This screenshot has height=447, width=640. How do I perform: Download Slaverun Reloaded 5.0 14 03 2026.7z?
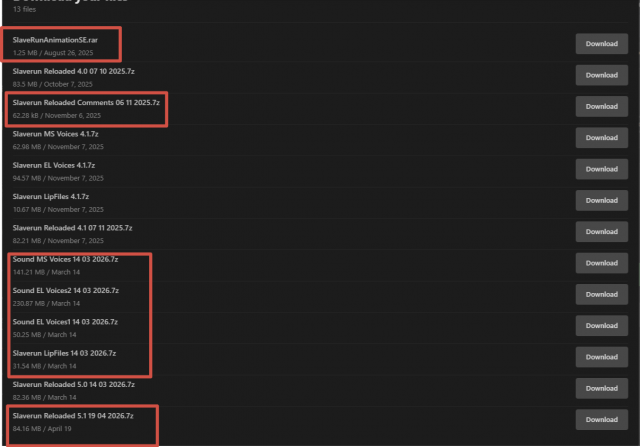click(602, 388)
